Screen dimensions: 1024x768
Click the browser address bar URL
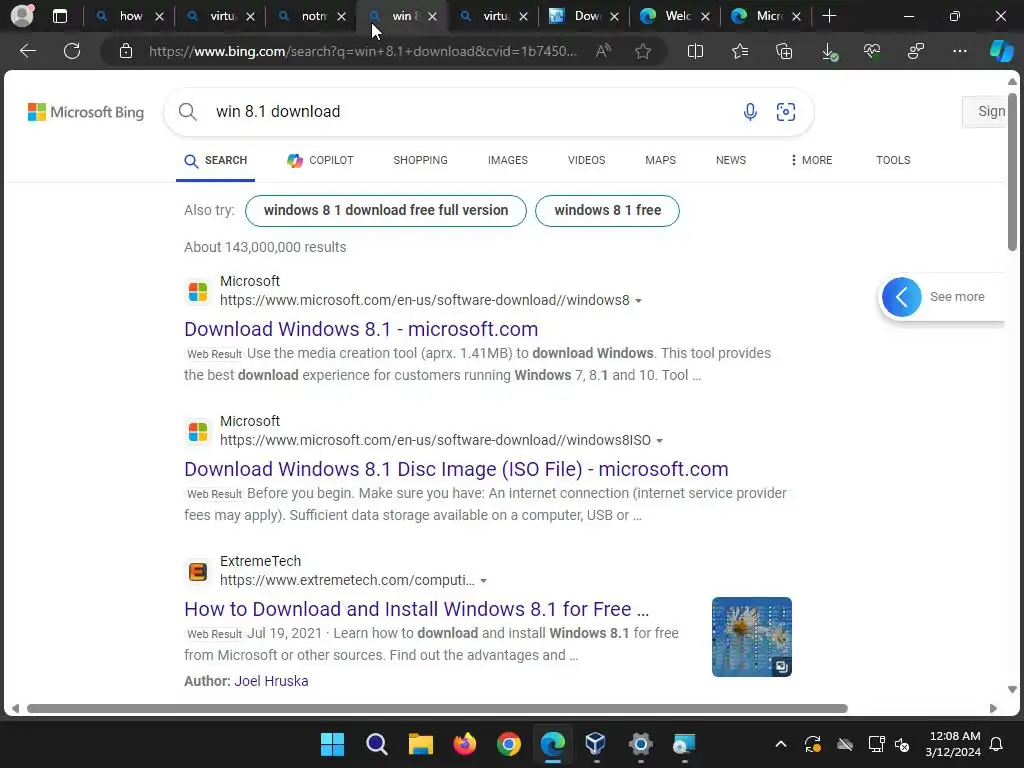(x=362, y=51)
